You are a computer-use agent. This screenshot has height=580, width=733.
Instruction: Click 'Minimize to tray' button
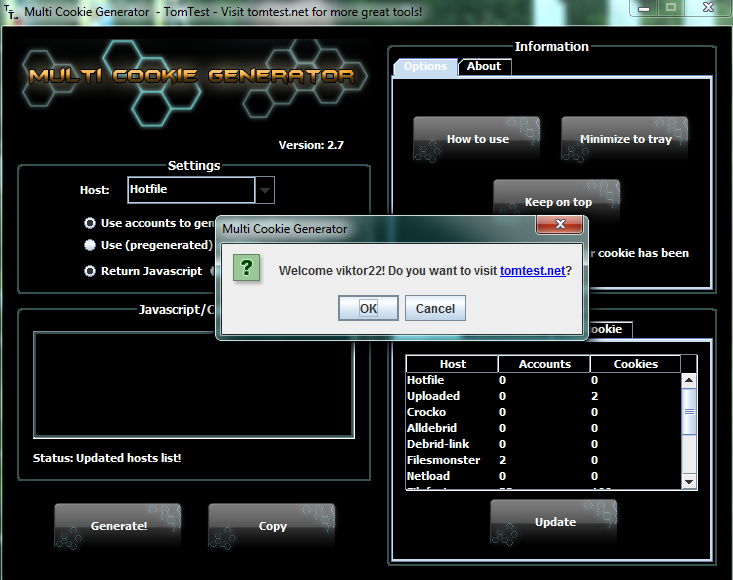click(625, 139)
